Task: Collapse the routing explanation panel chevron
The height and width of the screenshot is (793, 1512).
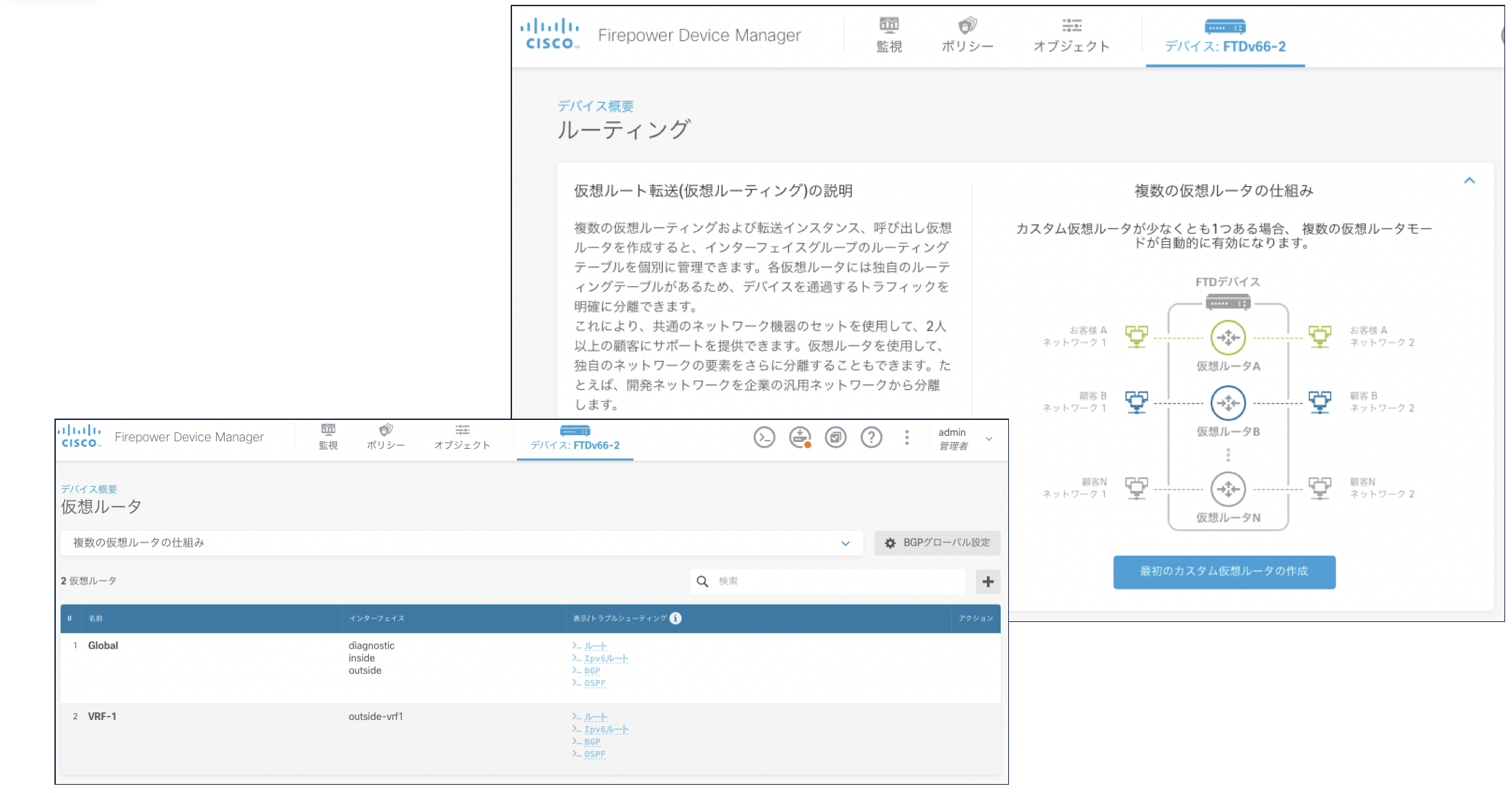Action: [x=1469, y=181]
